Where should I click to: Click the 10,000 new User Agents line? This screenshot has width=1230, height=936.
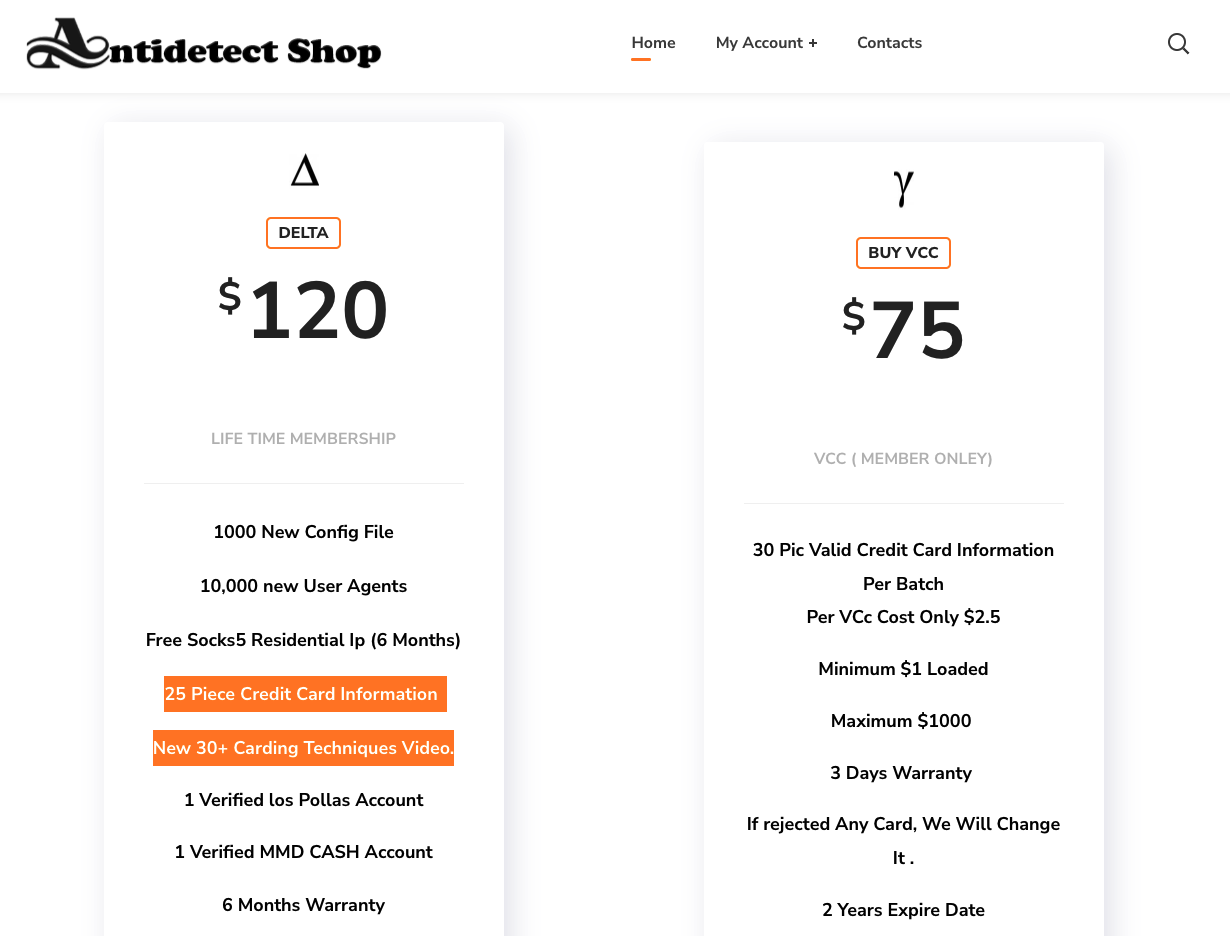[x=303, y=586]
